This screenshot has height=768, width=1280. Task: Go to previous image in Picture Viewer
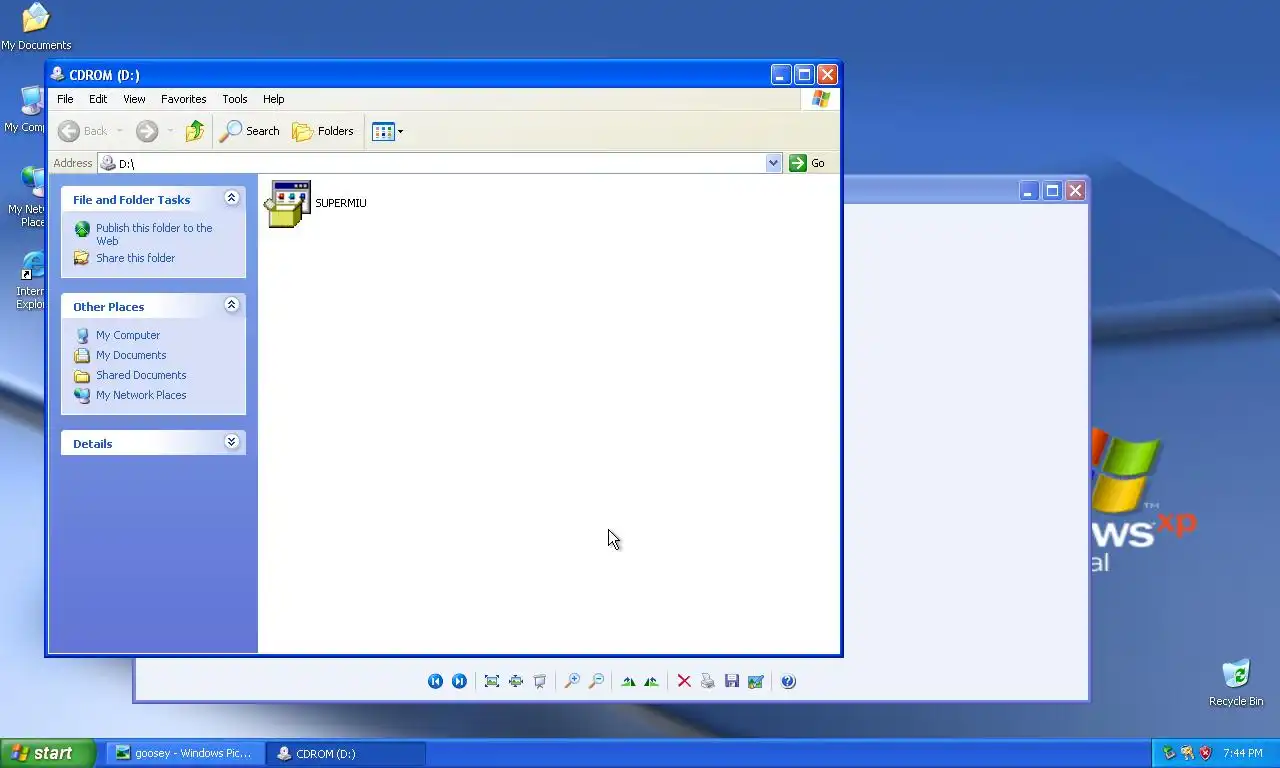pyautogui.click(x=435, y=681)
